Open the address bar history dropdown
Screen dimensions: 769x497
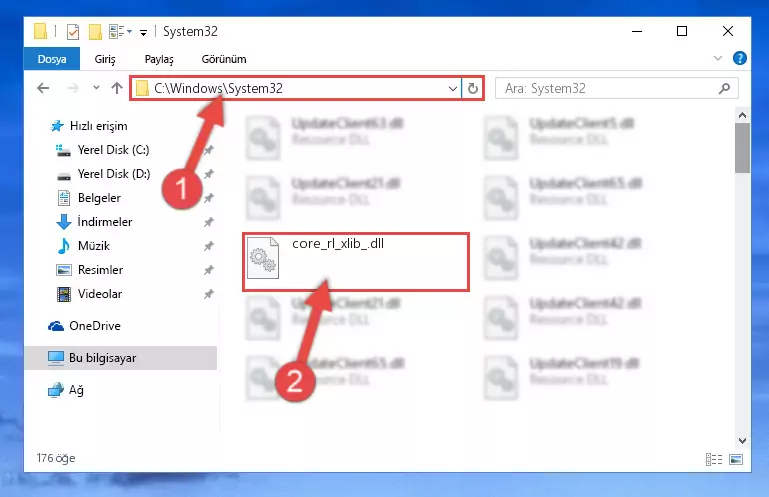point(453,89)
